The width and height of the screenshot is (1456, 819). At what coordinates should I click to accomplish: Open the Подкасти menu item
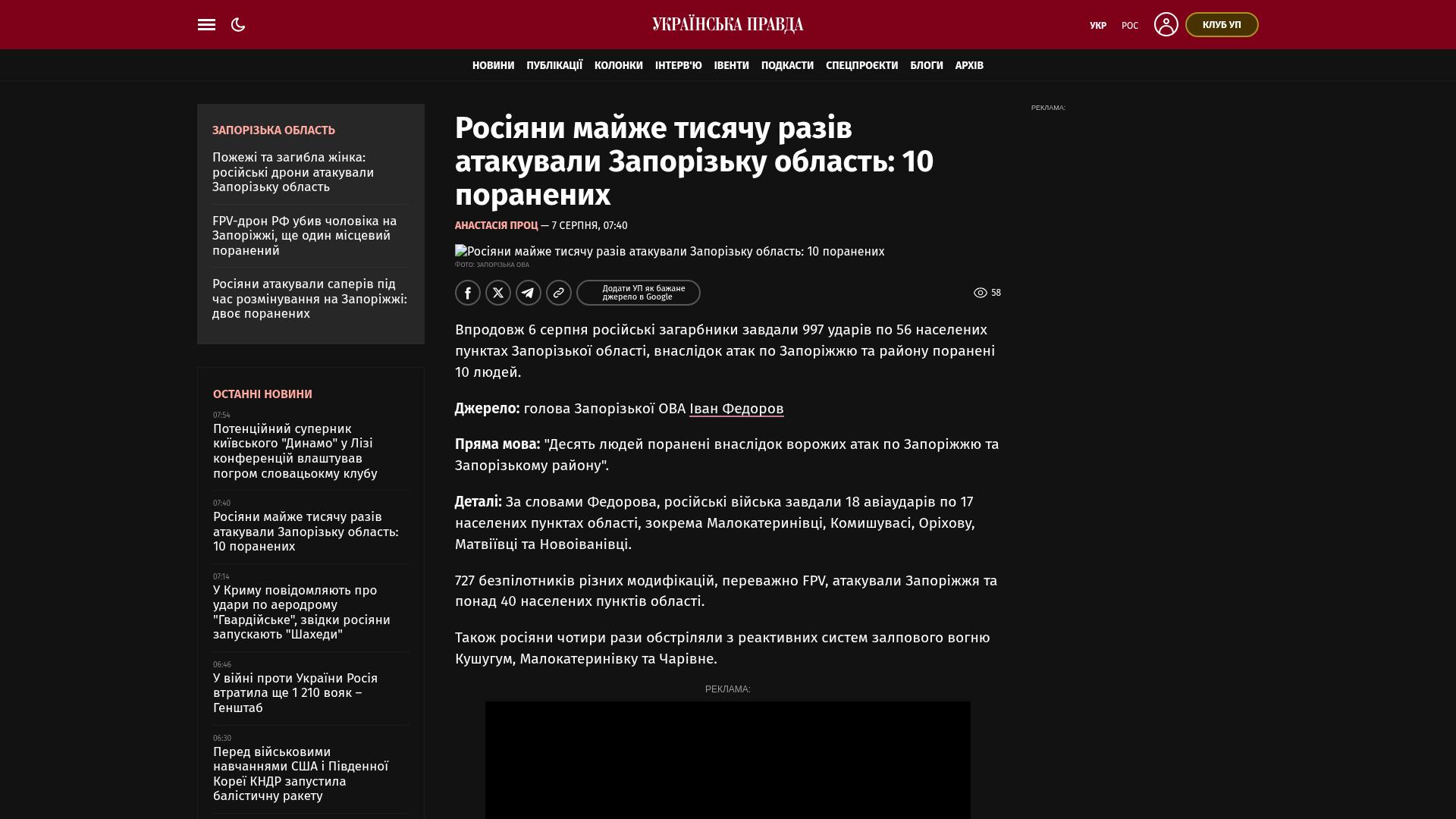click(x=787, y=65)
